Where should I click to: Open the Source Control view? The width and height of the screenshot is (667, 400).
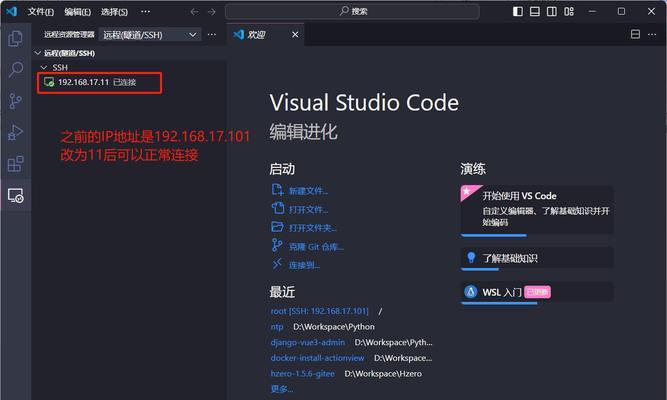click(x=15, y=101)
